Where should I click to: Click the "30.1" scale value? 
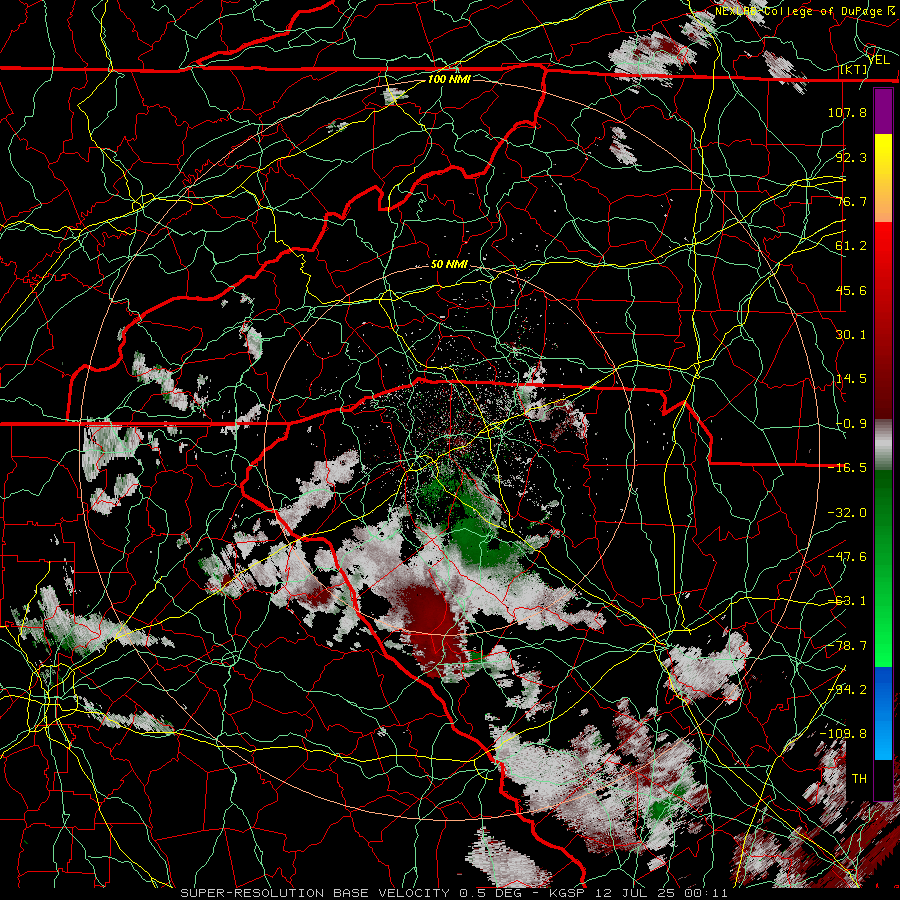(851, 335)
